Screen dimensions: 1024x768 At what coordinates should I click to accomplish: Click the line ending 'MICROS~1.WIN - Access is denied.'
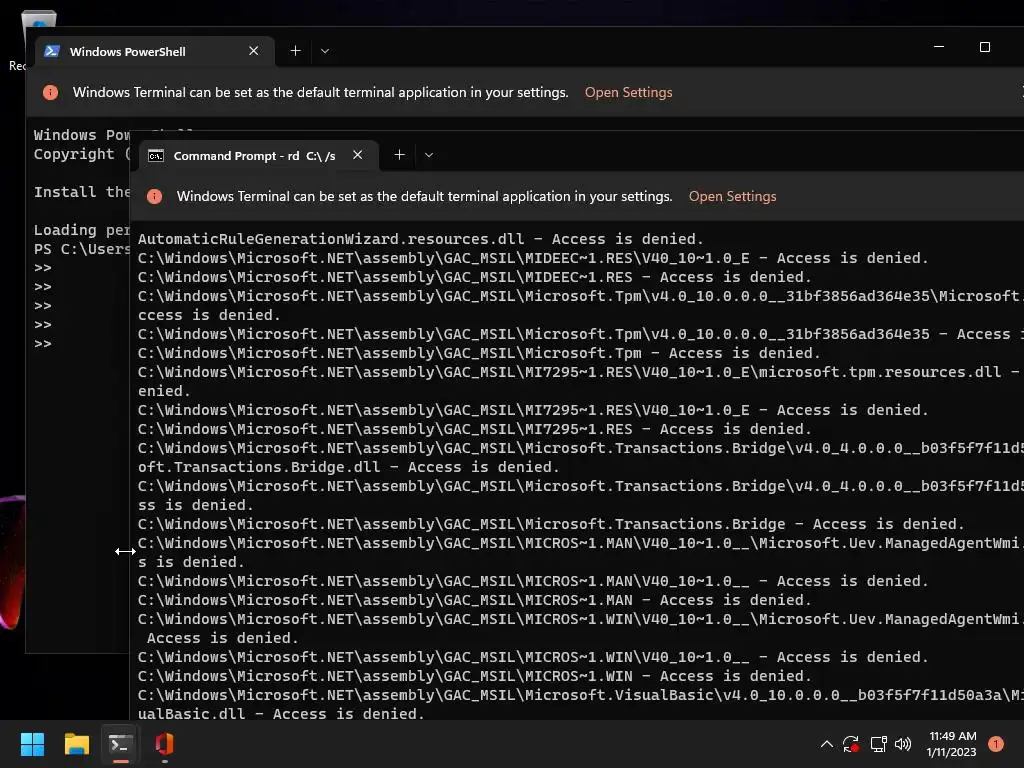pyautogui.click(x=474, y=677)
